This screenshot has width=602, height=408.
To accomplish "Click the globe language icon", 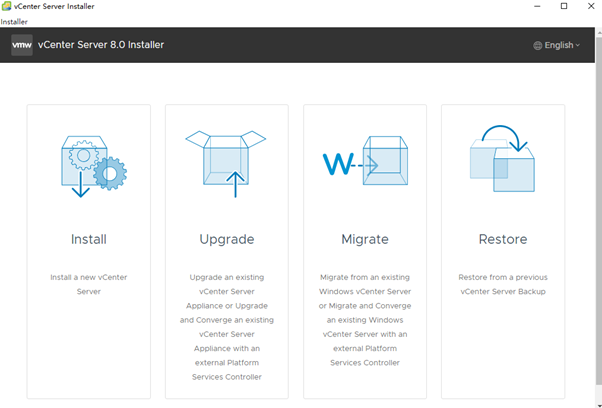I will (x=538, y=45).
